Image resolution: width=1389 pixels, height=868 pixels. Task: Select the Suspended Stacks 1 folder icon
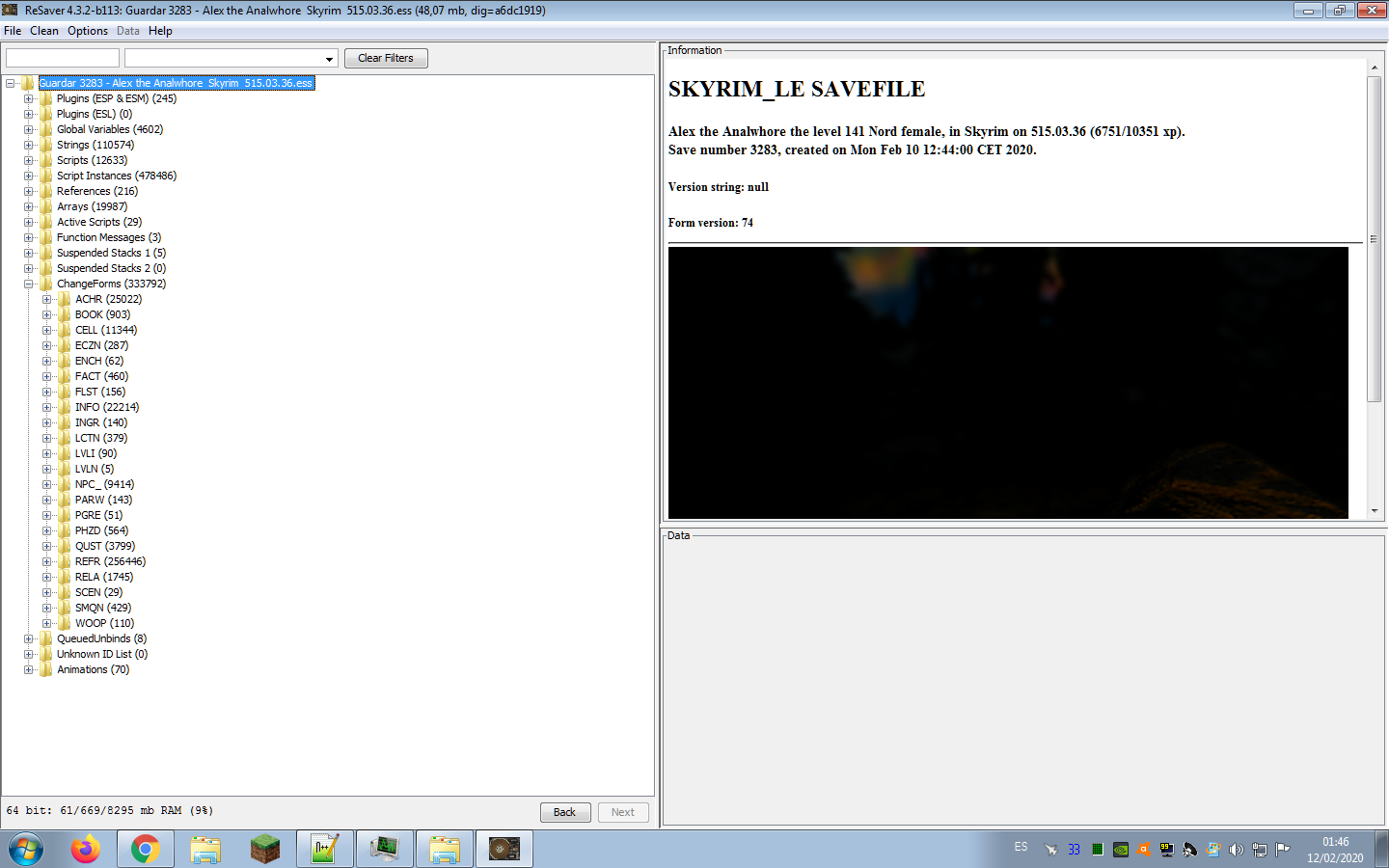tap(45, 253)
